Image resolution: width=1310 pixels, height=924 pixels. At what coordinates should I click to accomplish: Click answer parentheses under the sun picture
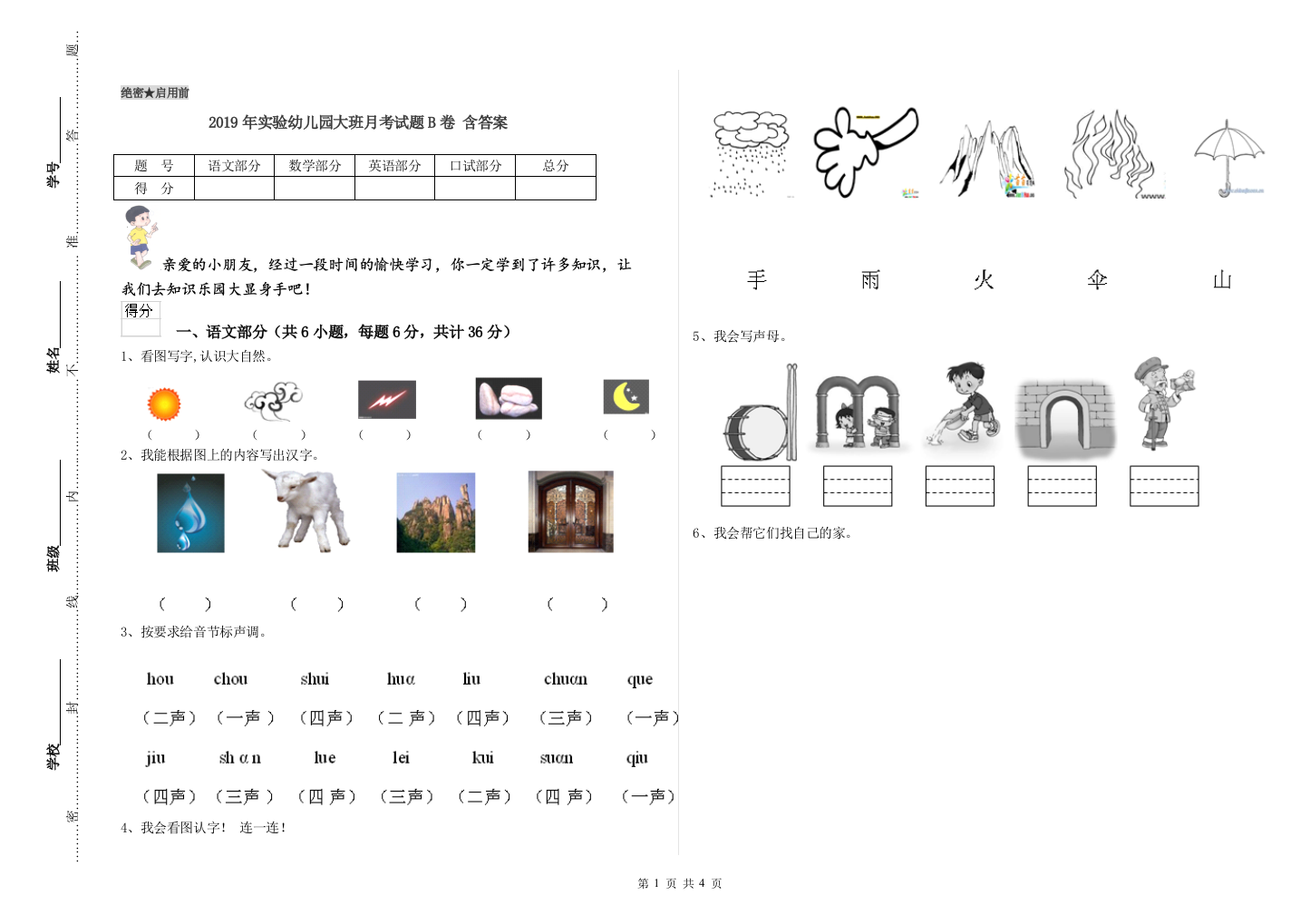pyautogui.click(x=173, y=435)
